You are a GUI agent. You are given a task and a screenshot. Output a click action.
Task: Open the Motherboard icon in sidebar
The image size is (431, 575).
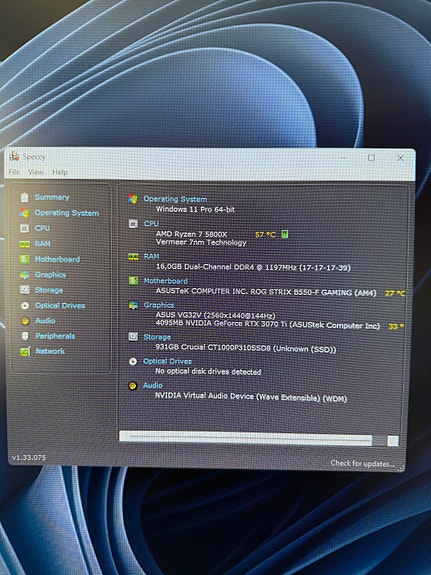point(25,259)
